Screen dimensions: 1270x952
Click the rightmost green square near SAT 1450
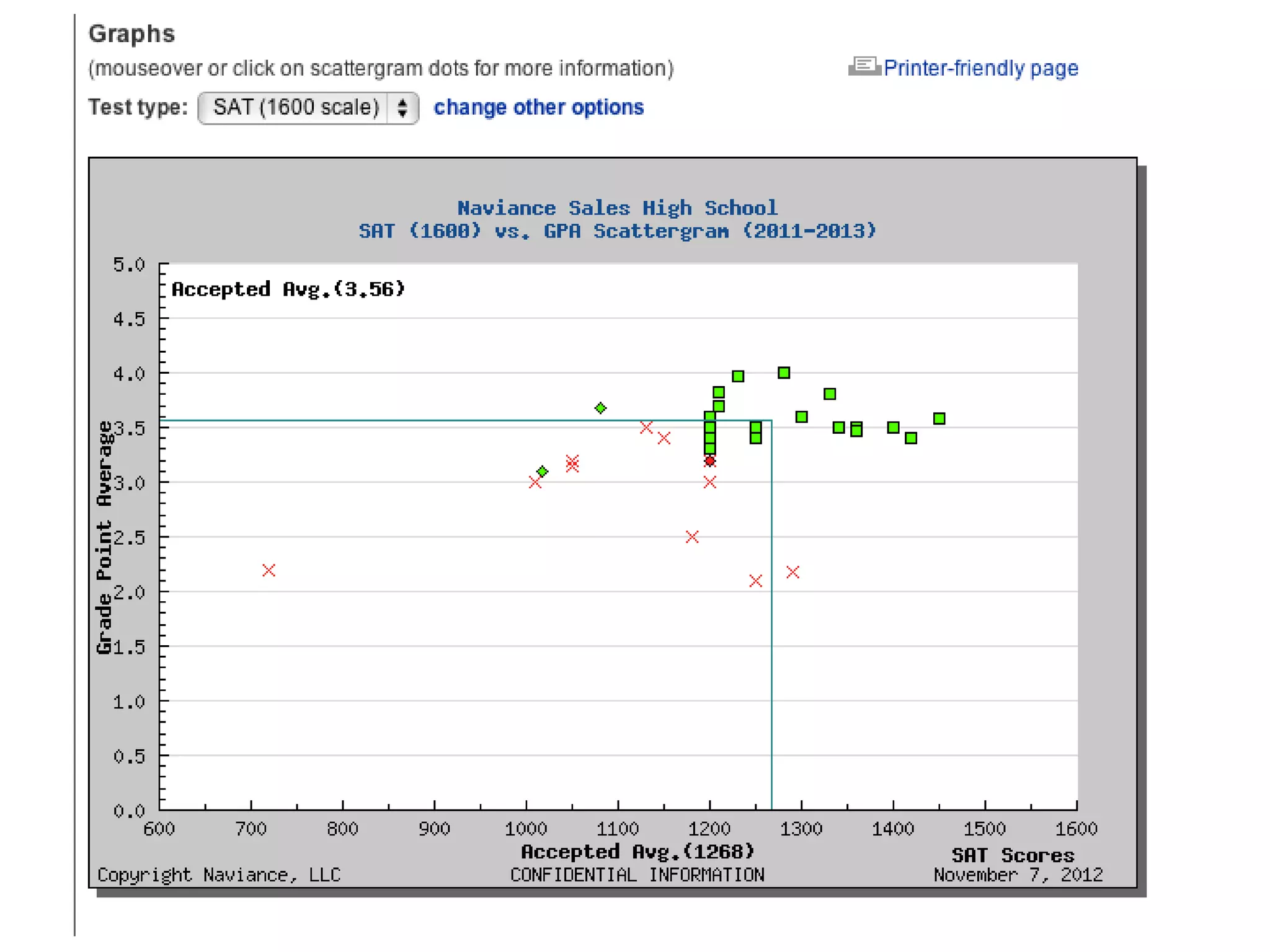coord(939,418)
